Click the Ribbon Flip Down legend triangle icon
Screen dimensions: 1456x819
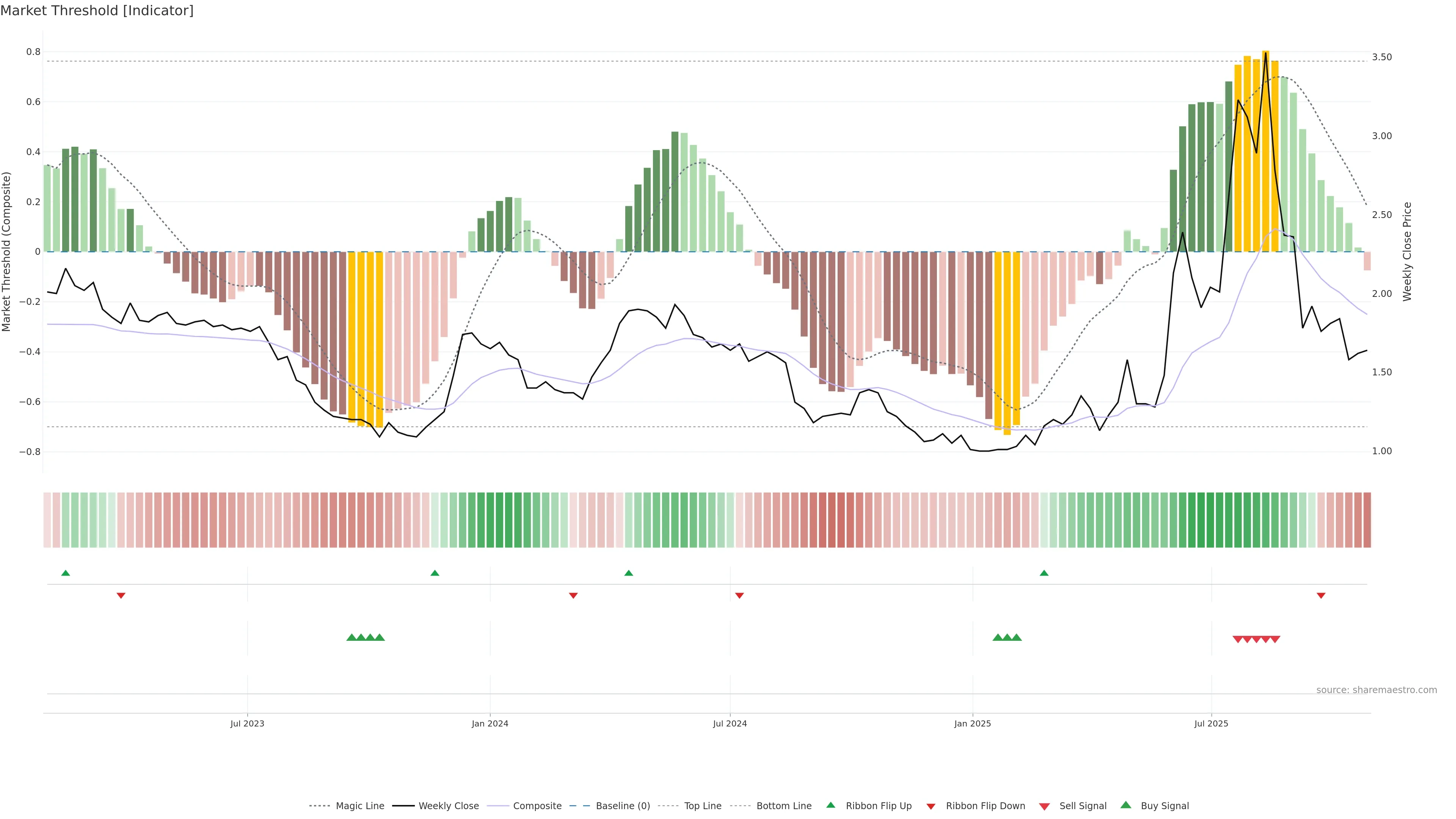931,806
